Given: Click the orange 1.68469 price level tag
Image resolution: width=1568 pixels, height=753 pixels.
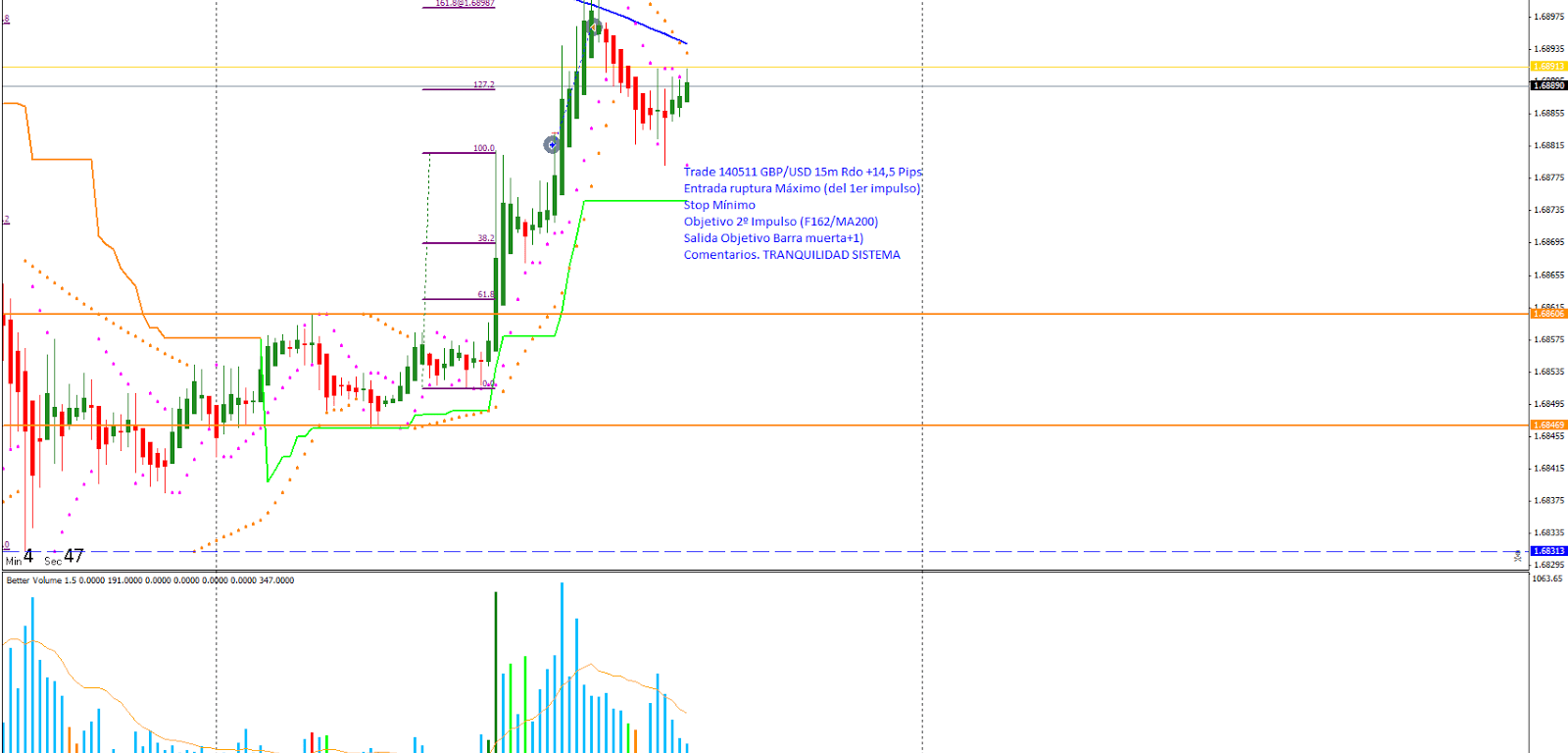Looking at the screenshot, I should (1548, 426).
